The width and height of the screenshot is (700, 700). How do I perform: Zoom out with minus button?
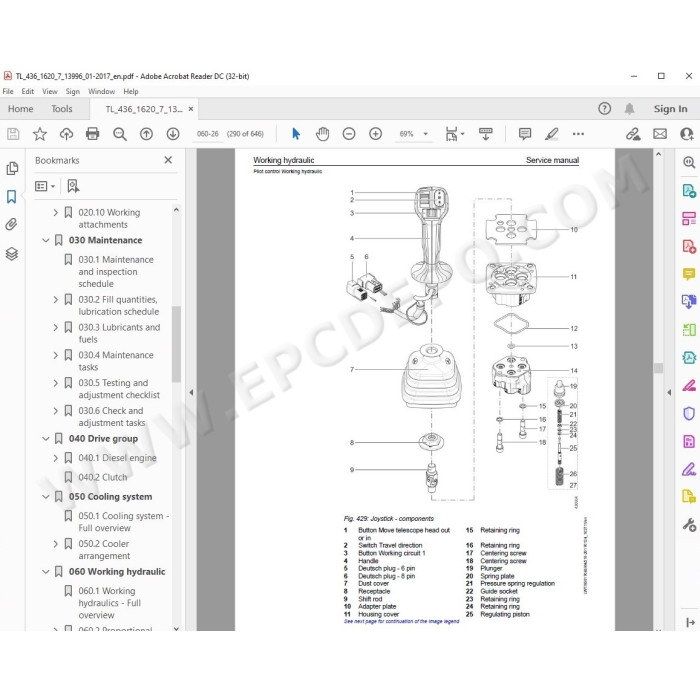[349, 134]
